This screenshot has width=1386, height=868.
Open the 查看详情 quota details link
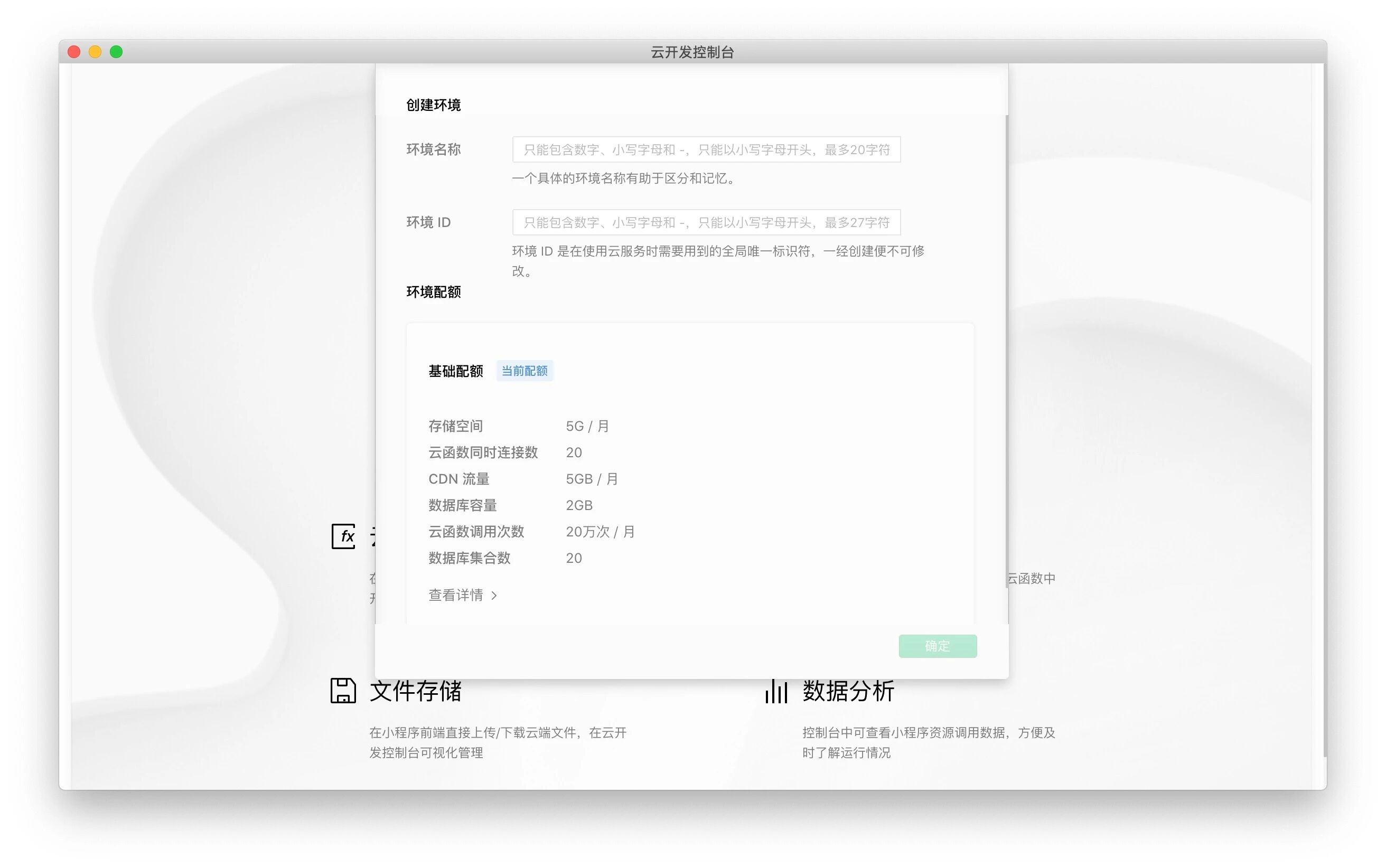click(x=455, y=596)
